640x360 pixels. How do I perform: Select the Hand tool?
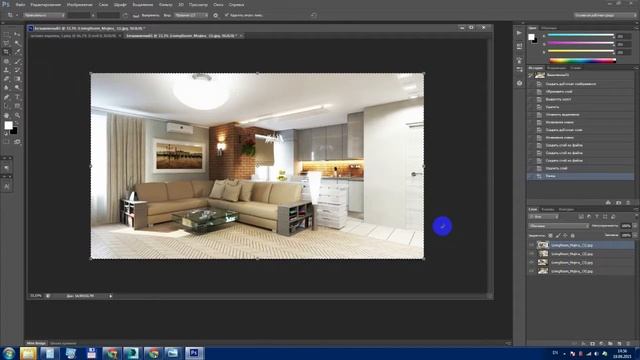pos(6,116)
